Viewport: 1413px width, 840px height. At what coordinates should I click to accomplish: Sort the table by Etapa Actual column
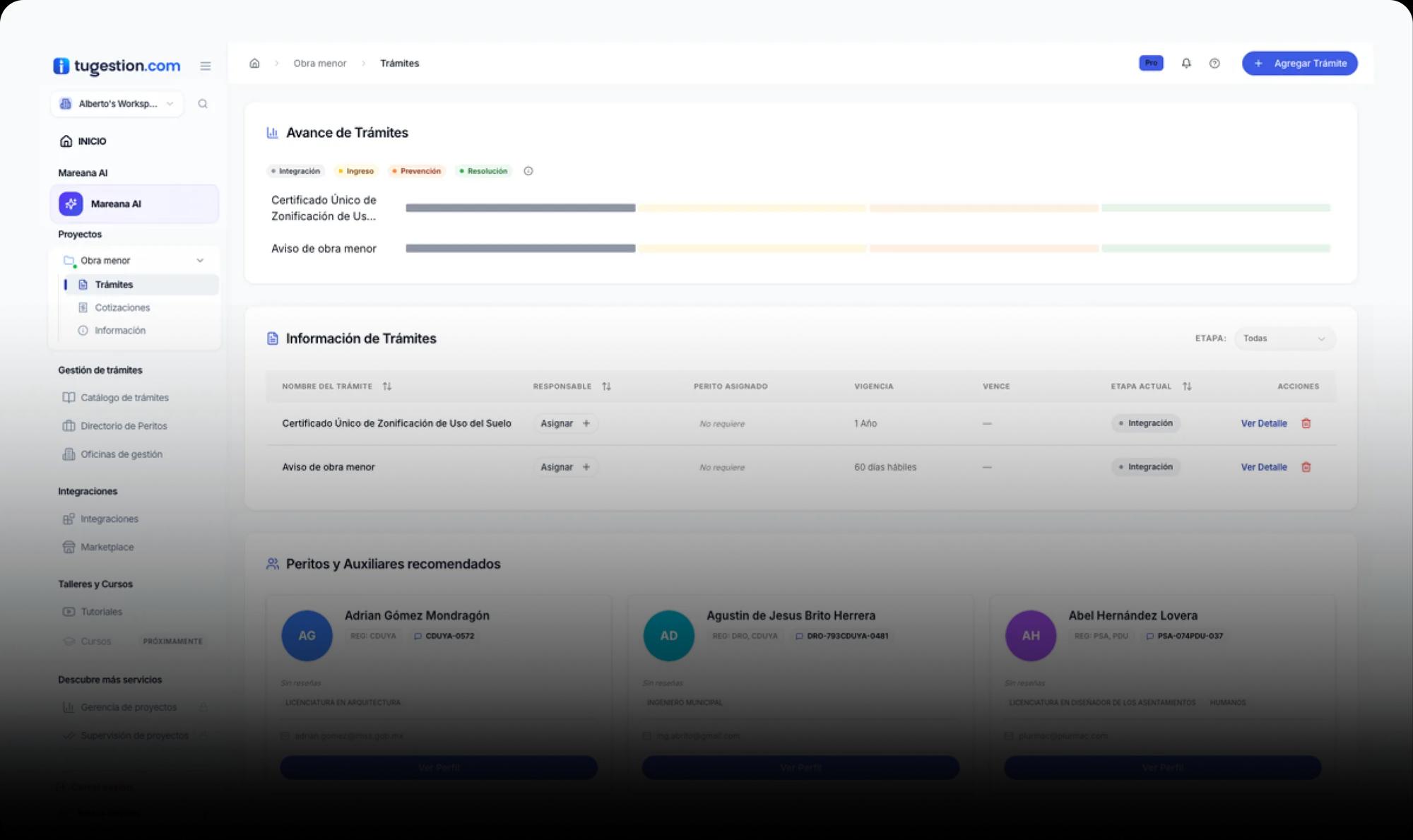coord(1187,386)
